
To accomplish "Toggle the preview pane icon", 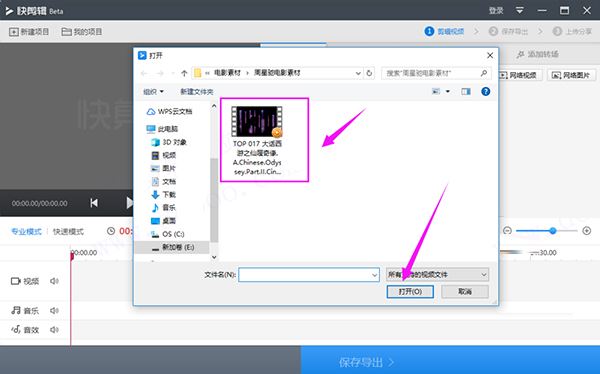I will [466, 91].
